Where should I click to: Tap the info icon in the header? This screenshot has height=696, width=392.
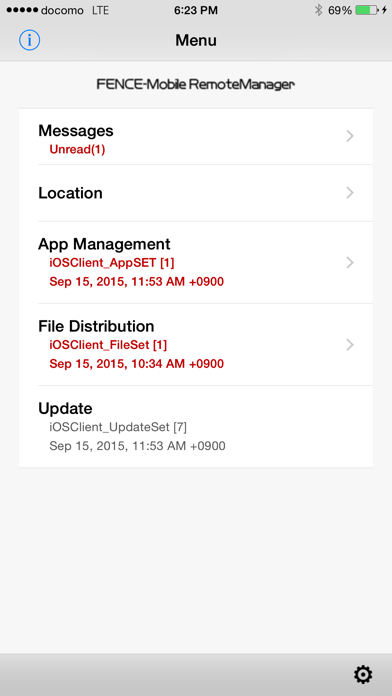click(30, 40)
